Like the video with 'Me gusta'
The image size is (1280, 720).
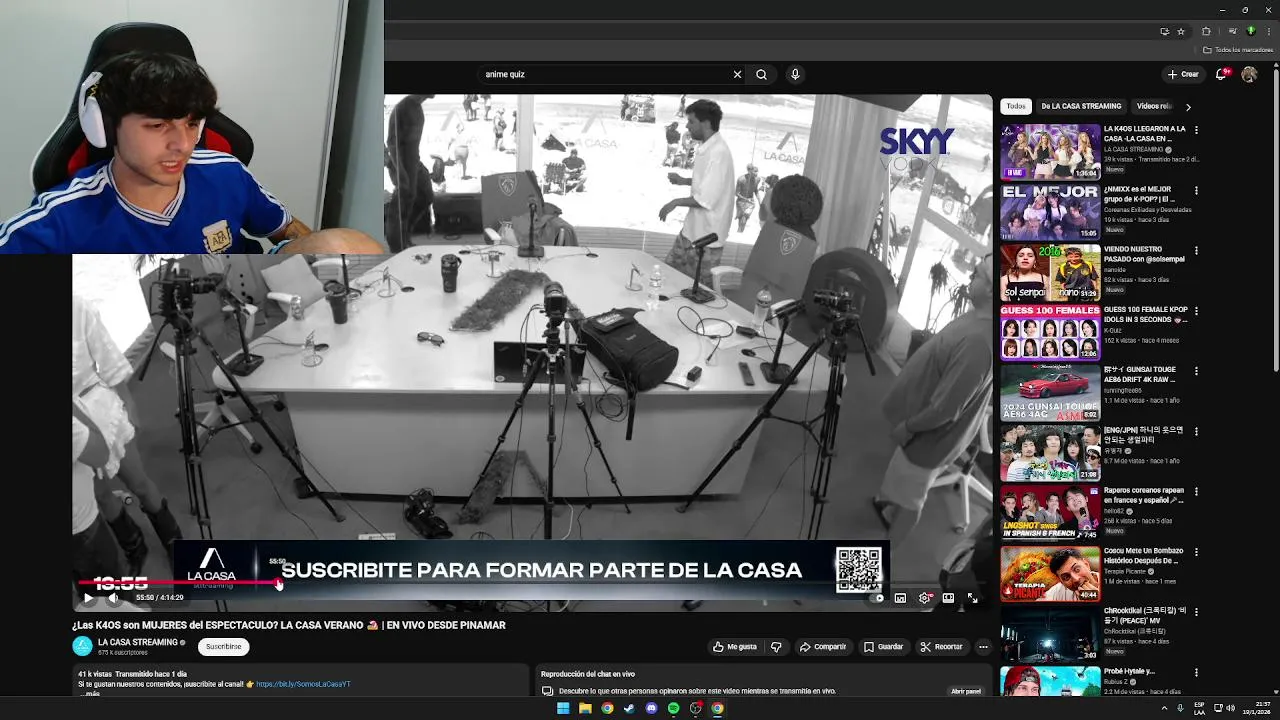tap(734, 647)
